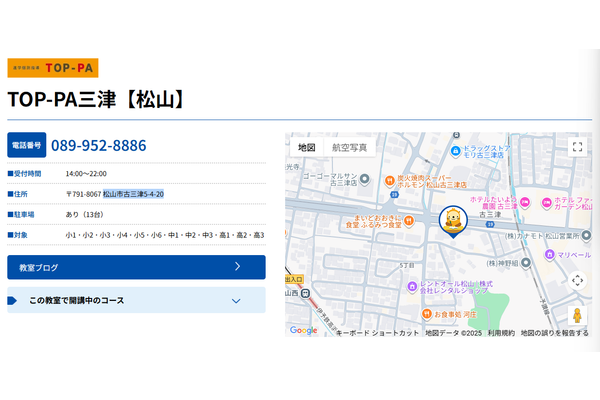
Task: Open the 教室ブログ button
Action: pos(136,267)
